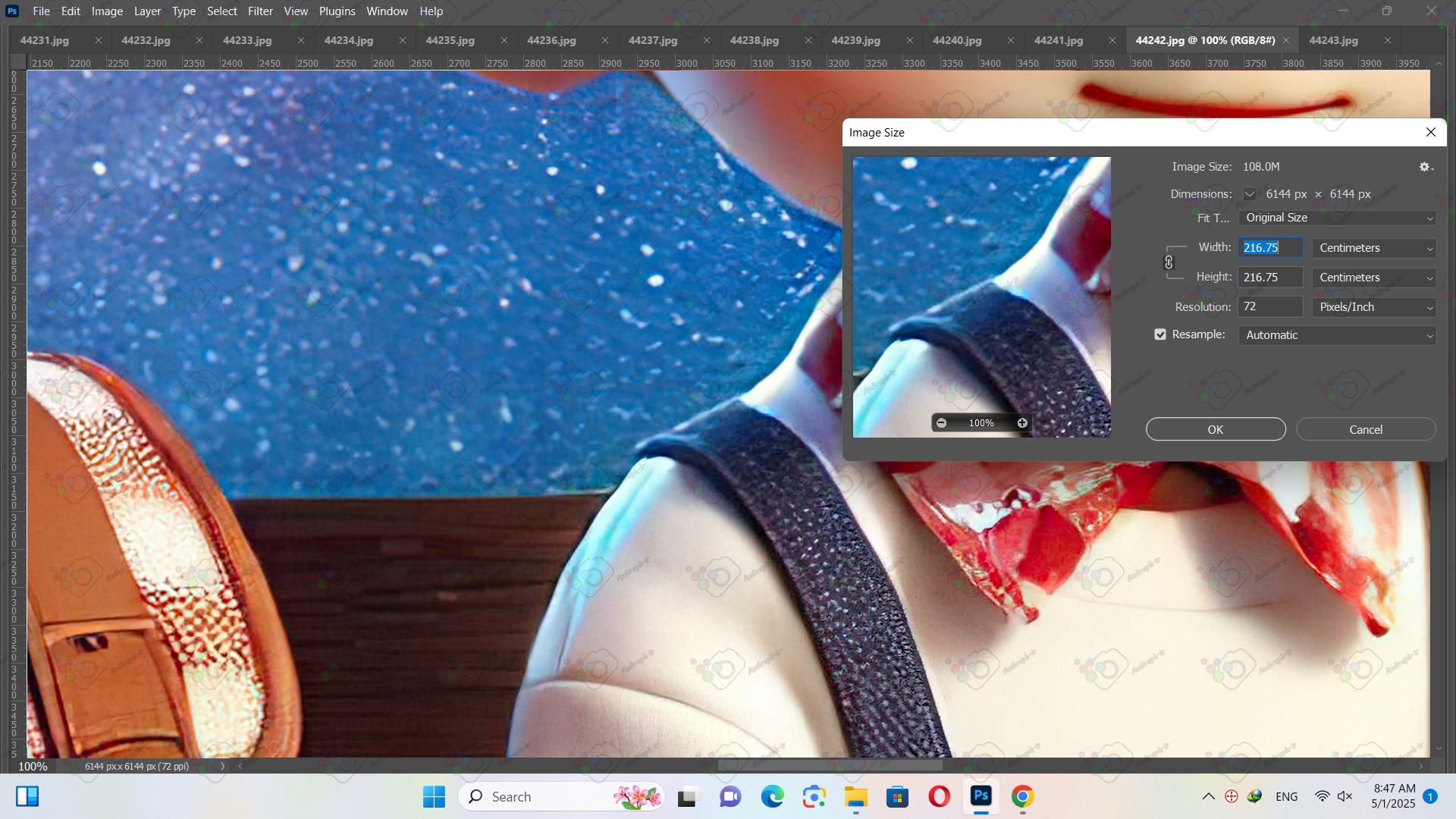Open the ENG language indicator

click(x=1286, y=796)
